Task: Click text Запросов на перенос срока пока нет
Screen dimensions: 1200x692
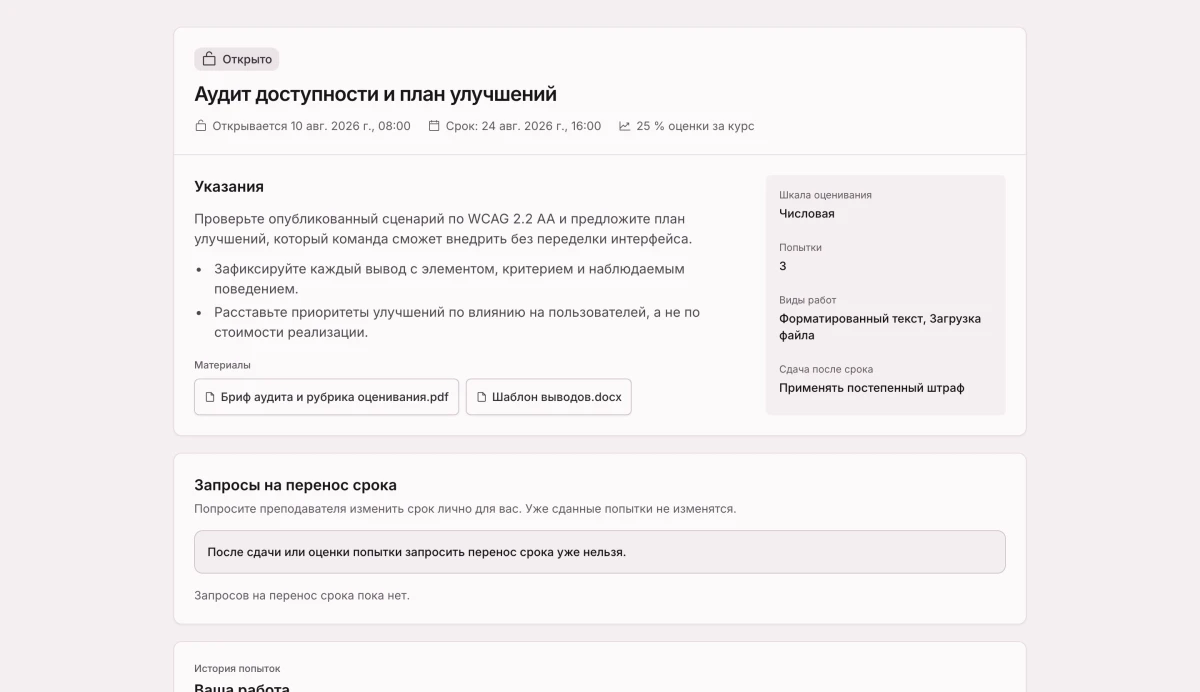Action: [x=302, y=596]
